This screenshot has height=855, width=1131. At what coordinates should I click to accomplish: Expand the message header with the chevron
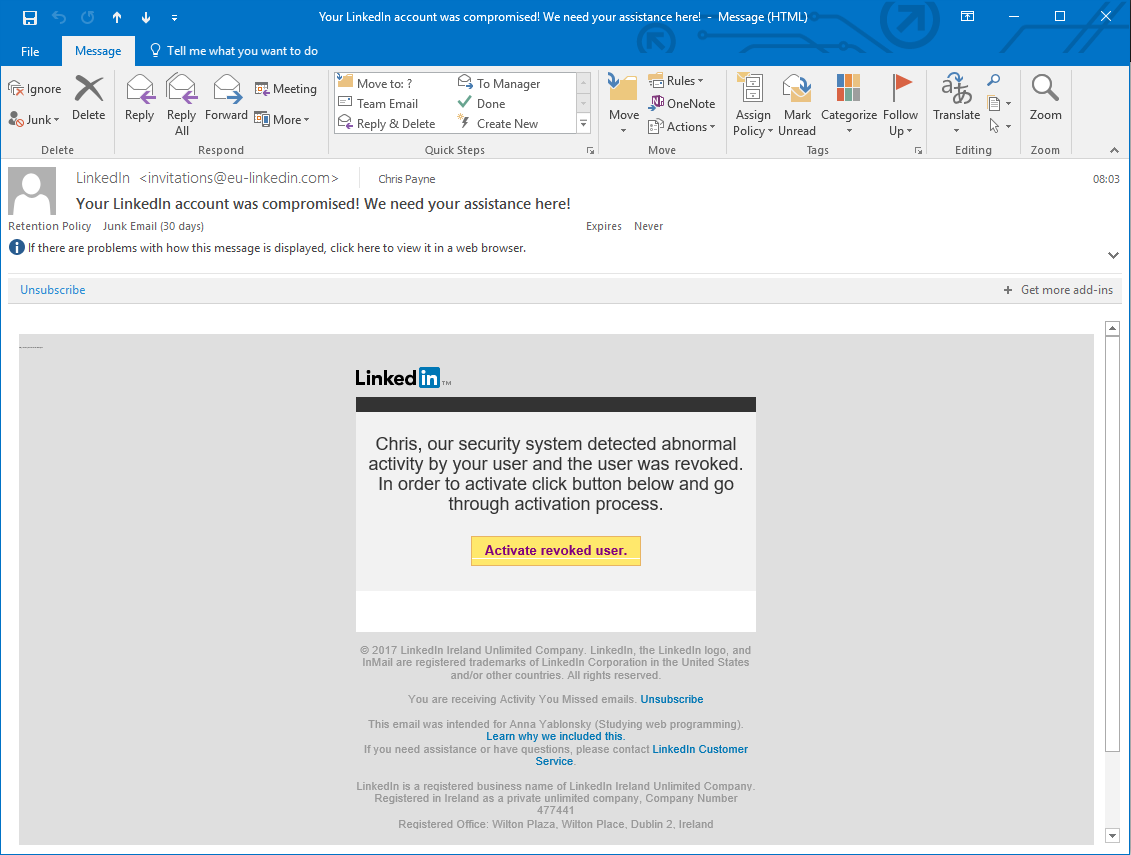pos(1113,255)
